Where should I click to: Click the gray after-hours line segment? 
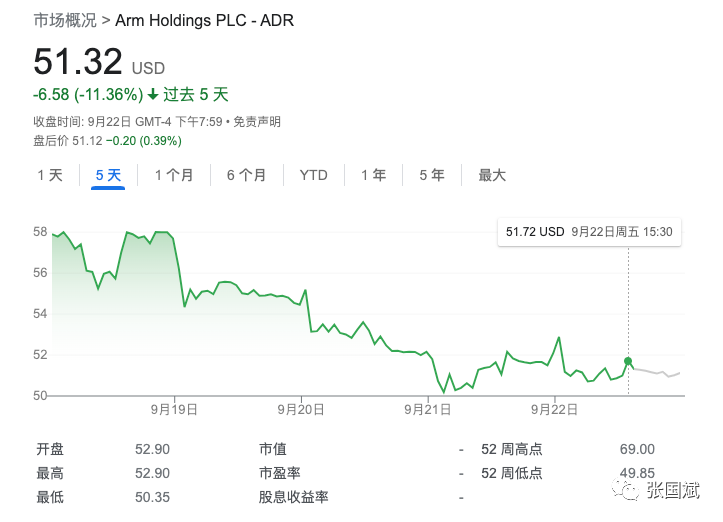point(657,373)
